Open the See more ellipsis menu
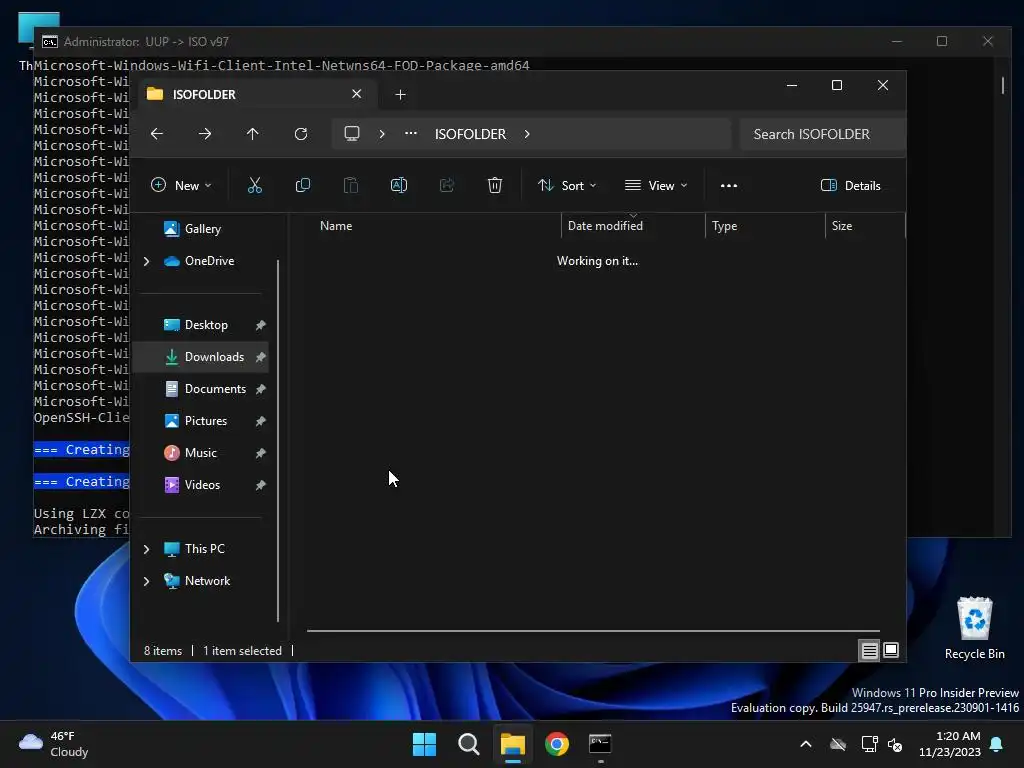The image size is (1024, 768). point(729,185)
